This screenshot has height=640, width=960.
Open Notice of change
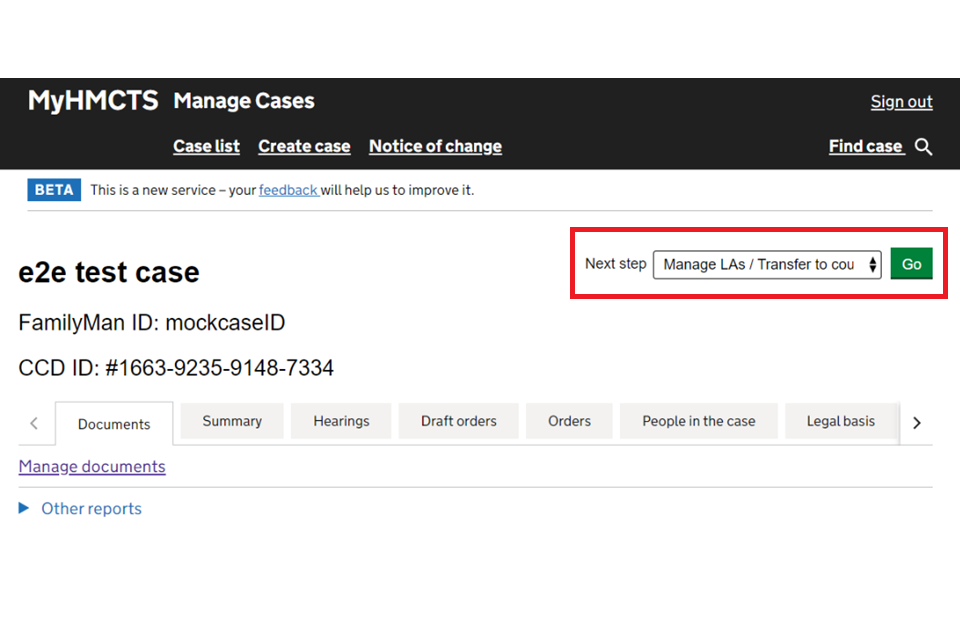(x=435, y=146)
